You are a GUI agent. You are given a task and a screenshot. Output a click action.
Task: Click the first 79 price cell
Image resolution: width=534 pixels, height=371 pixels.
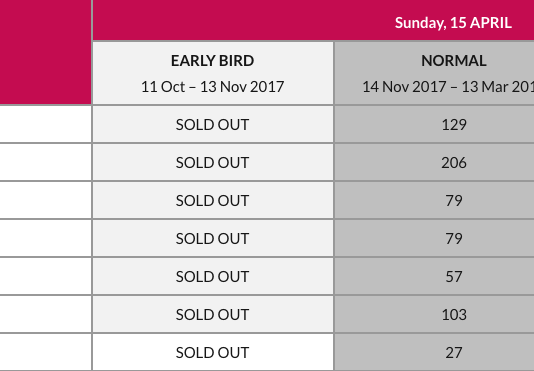pyautogui.click(x=434, y=200)
